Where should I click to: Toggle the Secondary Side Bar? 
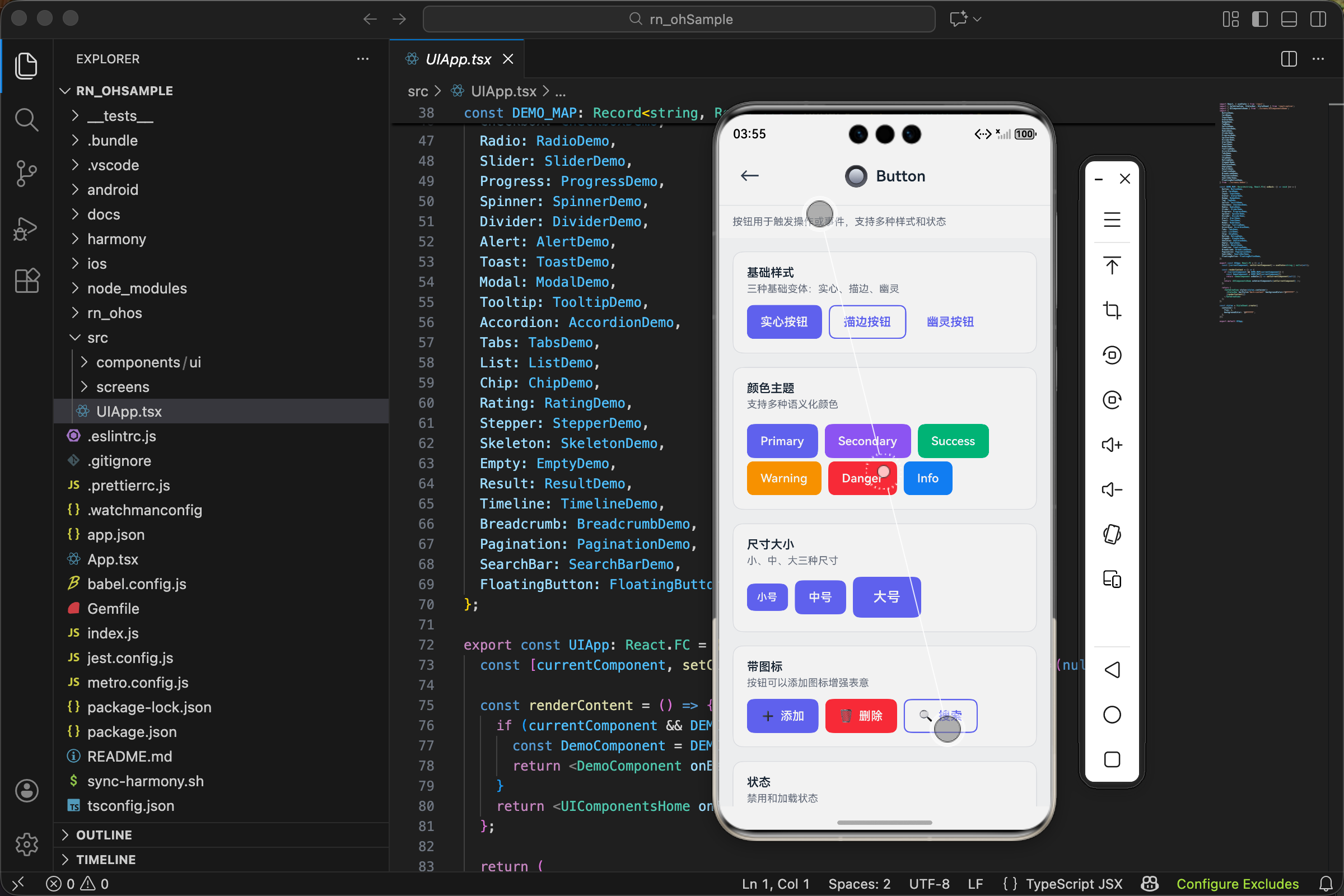[x=1318, y=19]
